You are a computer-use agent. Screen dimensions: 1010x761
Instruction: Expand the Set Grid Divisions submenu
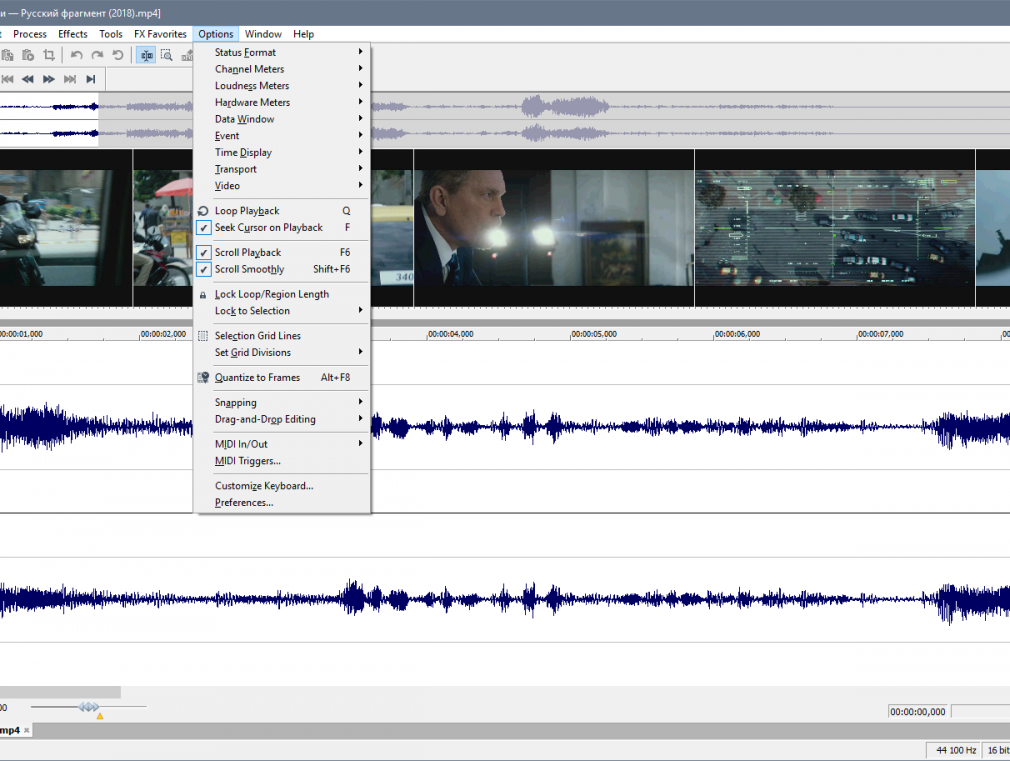tap(253, 353)
